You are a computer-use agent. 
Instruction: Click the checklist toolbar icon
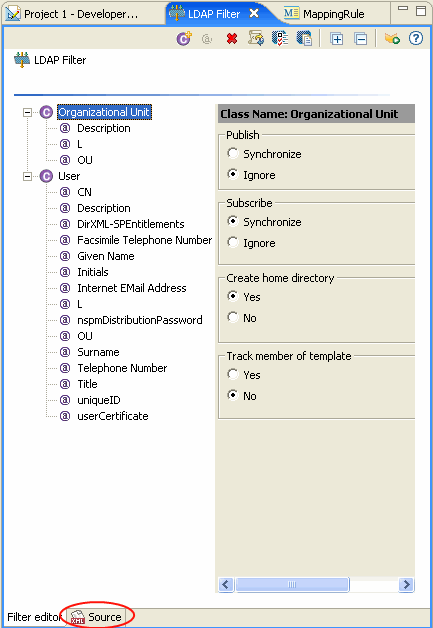tap(280, 38)
